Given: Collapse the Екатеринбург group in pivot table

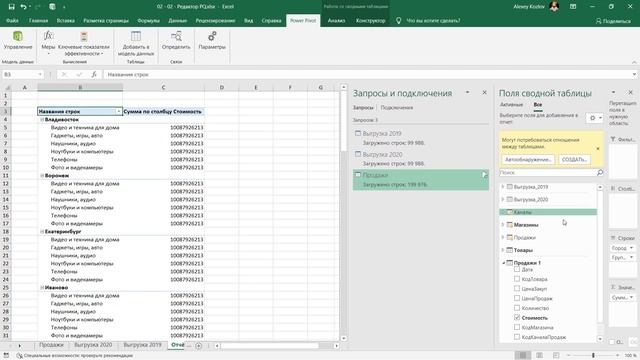Looking at the screenshot, I should coord(42,231).
